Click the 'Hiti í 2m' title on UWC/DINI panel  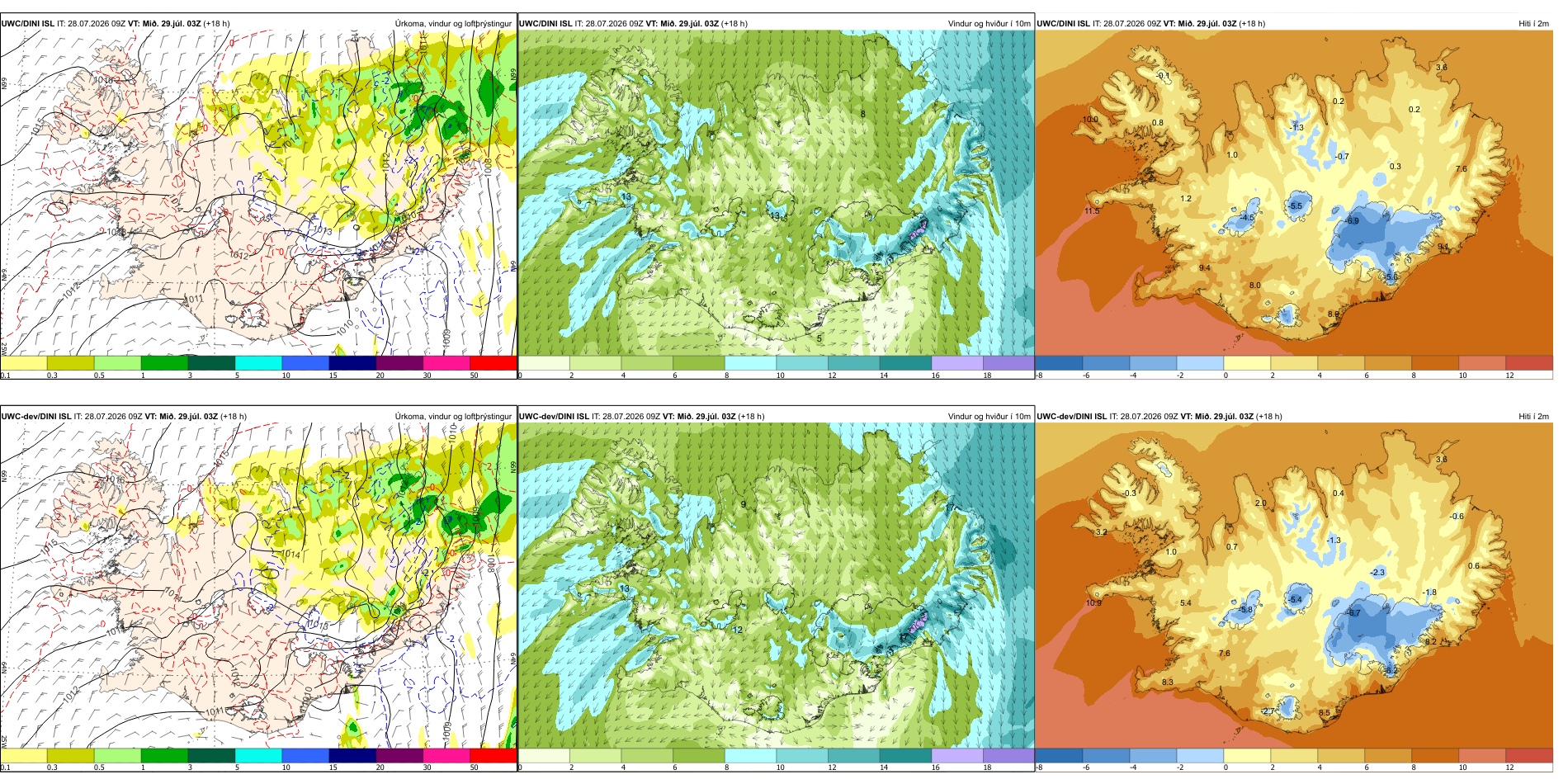(x=1533, y=24)
